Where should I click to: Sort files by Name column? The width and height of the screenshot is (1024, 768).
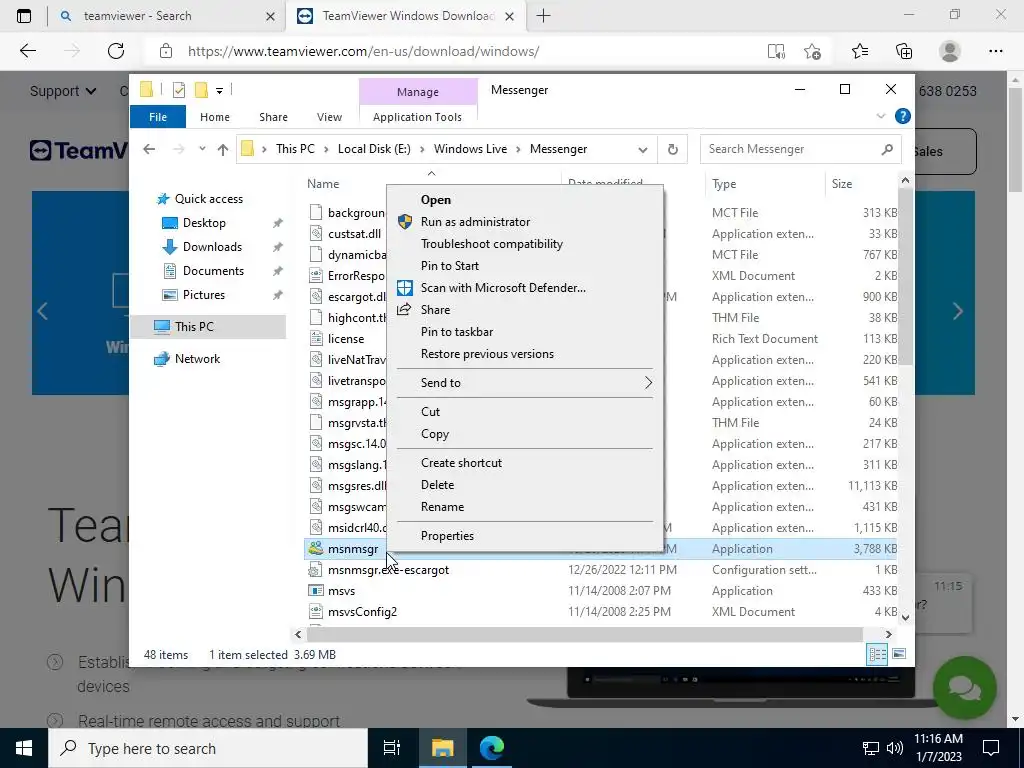click(x=323, y=184)
